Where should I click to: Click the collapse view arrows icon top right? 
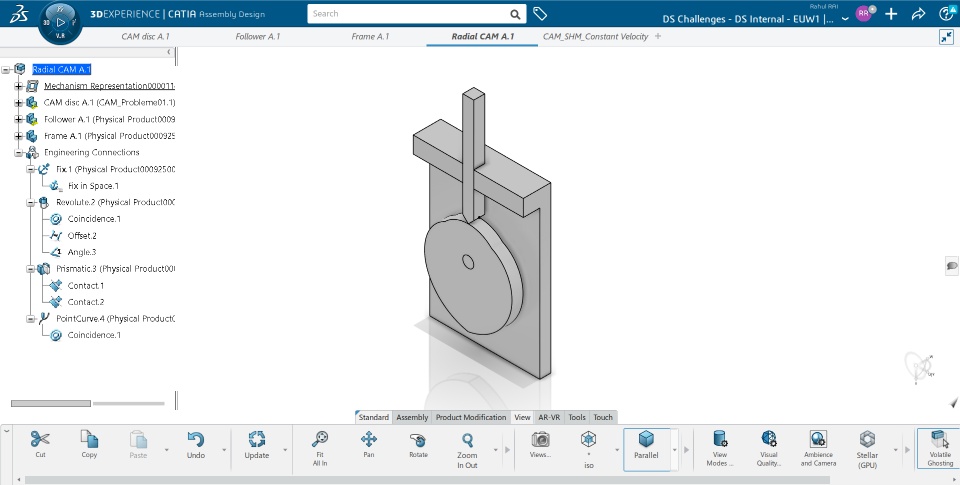click(947, 37)
